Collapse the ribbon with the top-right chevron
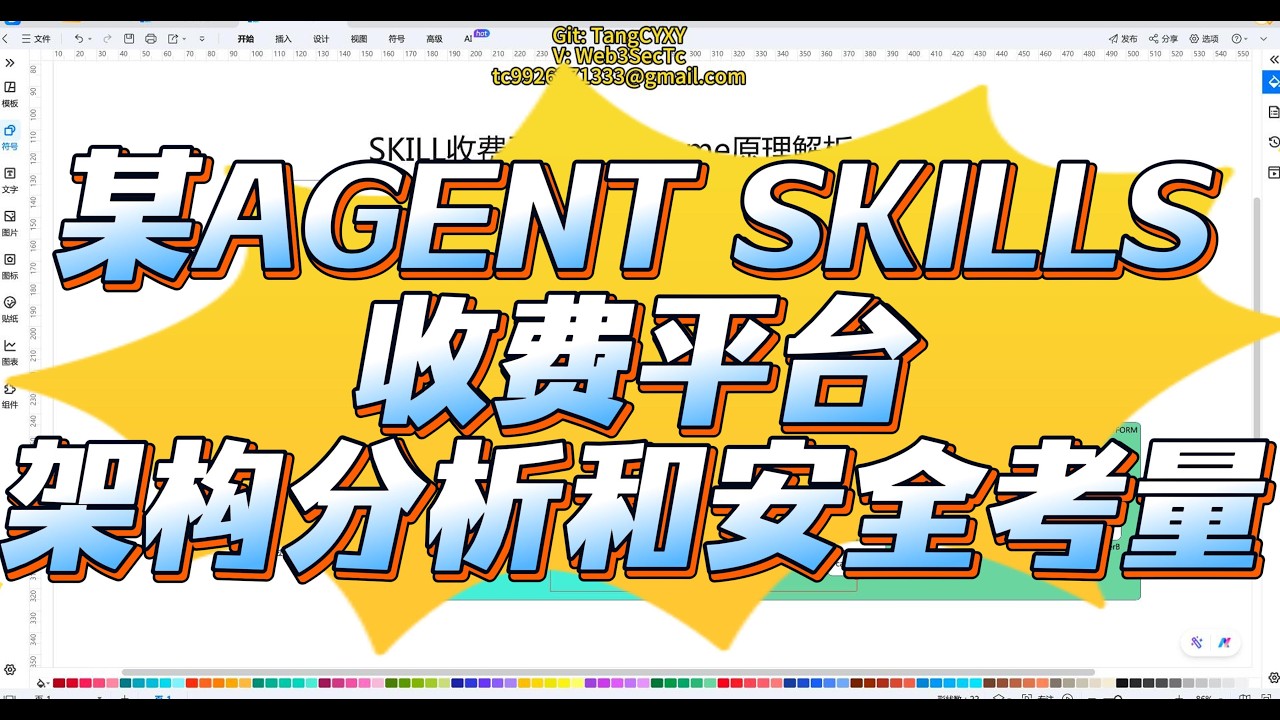 pos(1263,38)
